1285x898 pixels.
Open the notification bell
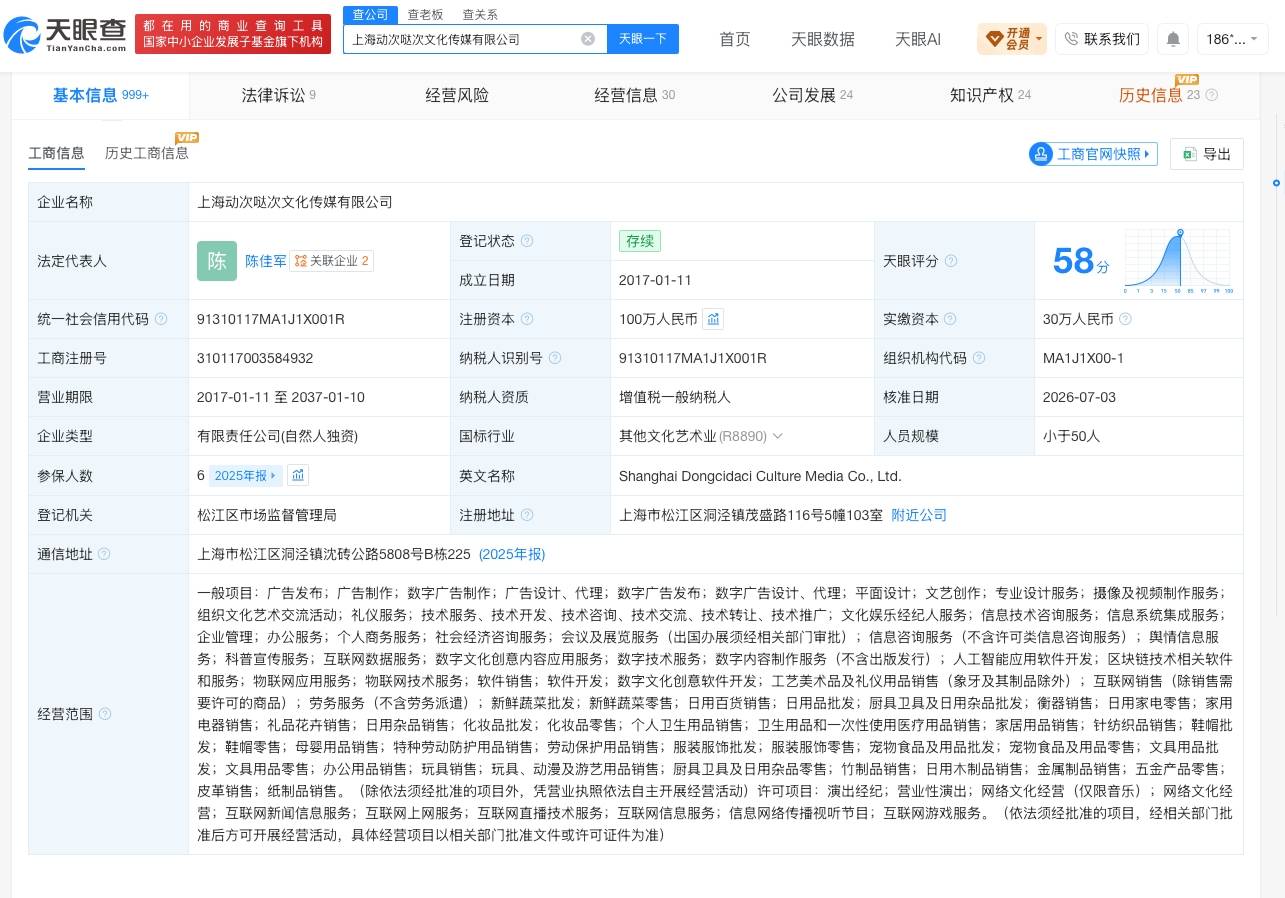pyautogui.click(x=1173, y=39)
